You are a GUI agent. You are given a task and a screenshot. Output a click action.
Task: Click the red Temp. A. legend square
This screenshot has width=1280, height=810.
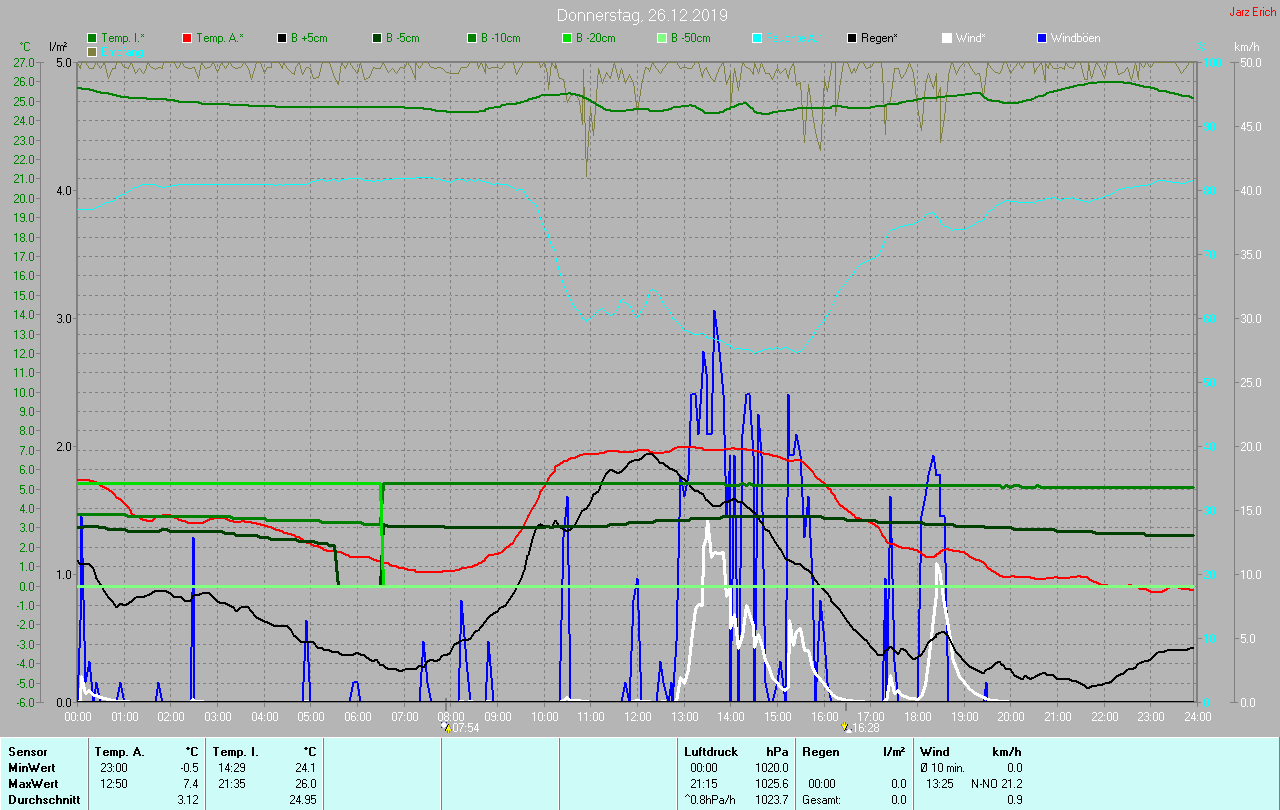coord(187,38)
